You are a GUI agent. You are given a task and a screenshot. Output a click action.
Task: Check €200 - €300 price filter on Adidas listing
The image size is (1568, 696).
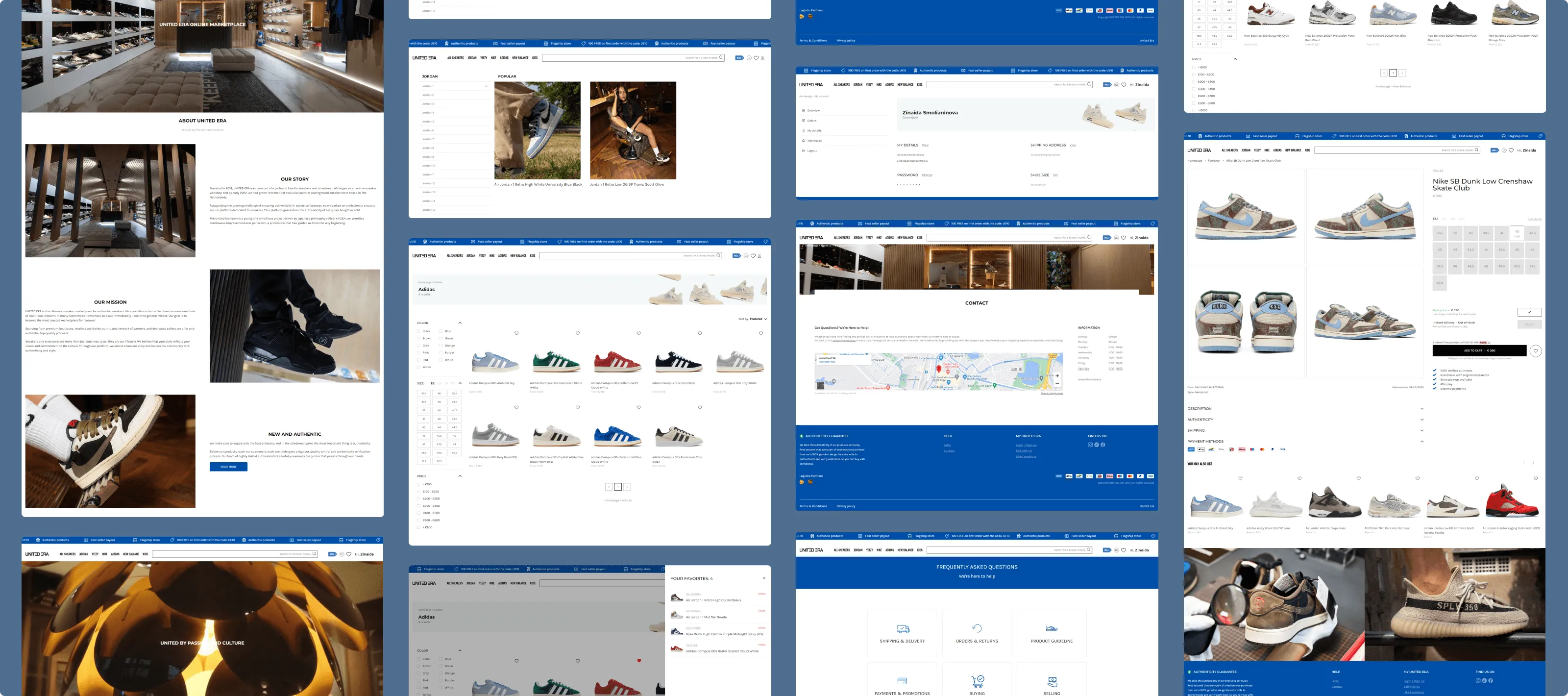tap(419, 499)
